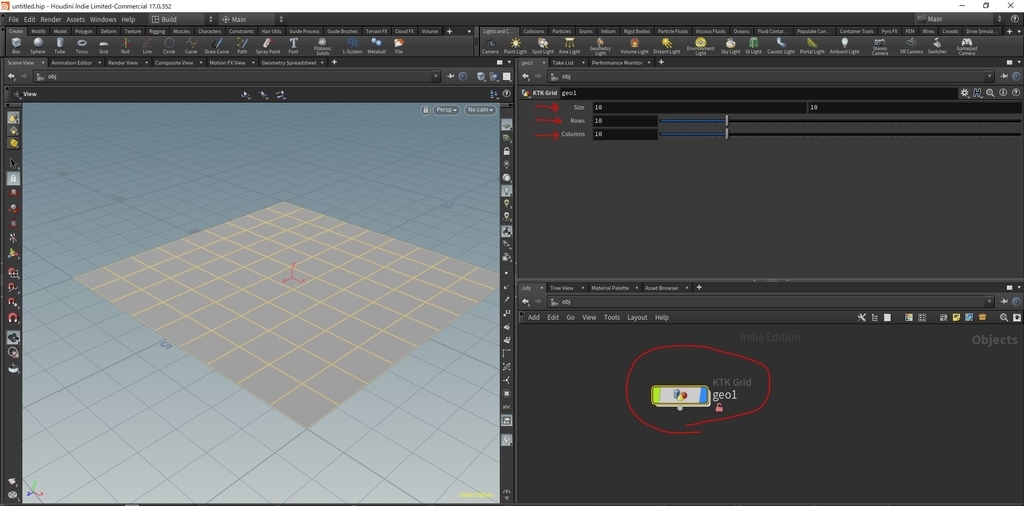
Task: Click the File shelf tool
Action: [398, 46]
